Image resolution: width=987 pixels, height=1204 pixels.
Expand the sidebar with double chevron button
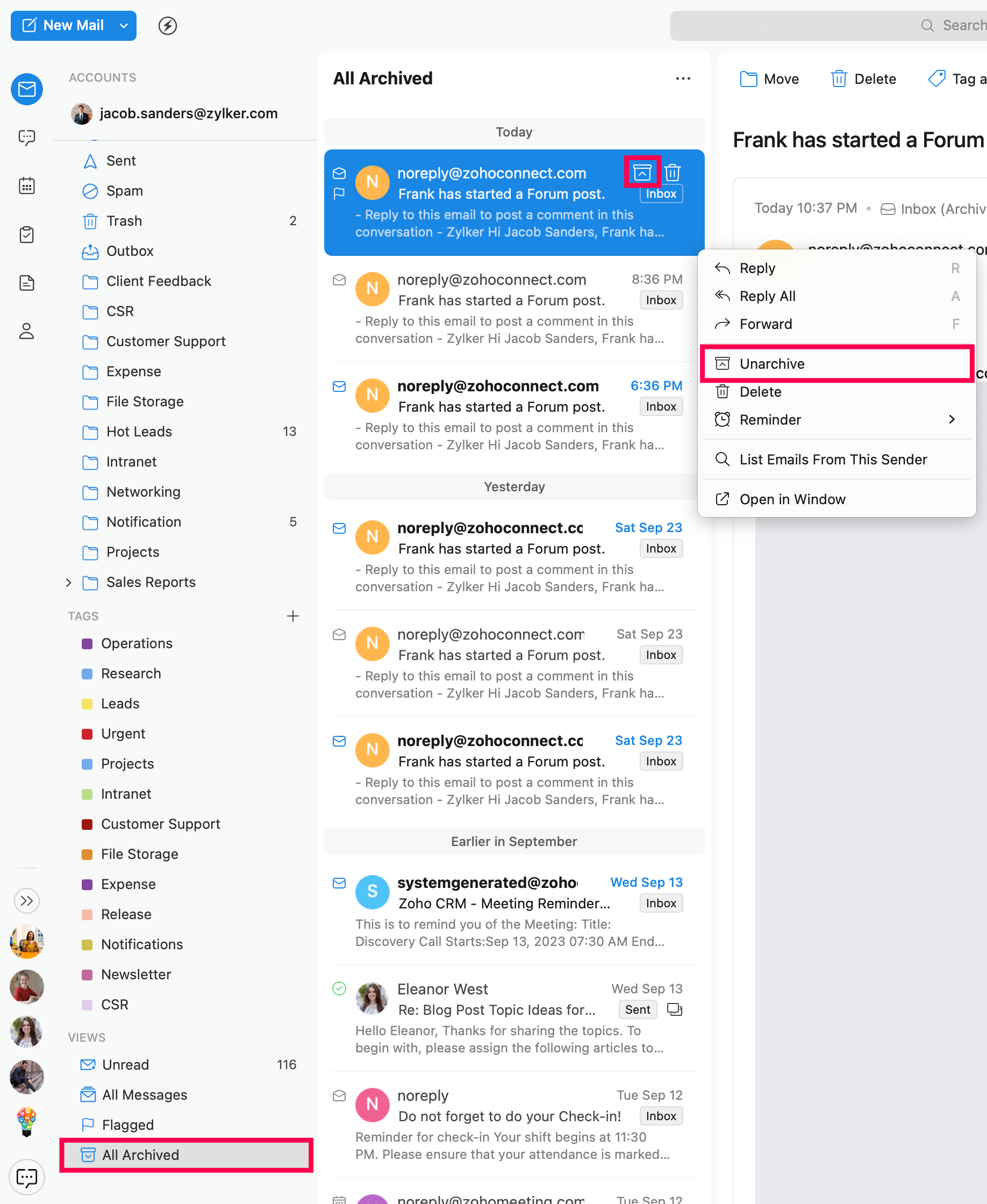coord(27,900)
